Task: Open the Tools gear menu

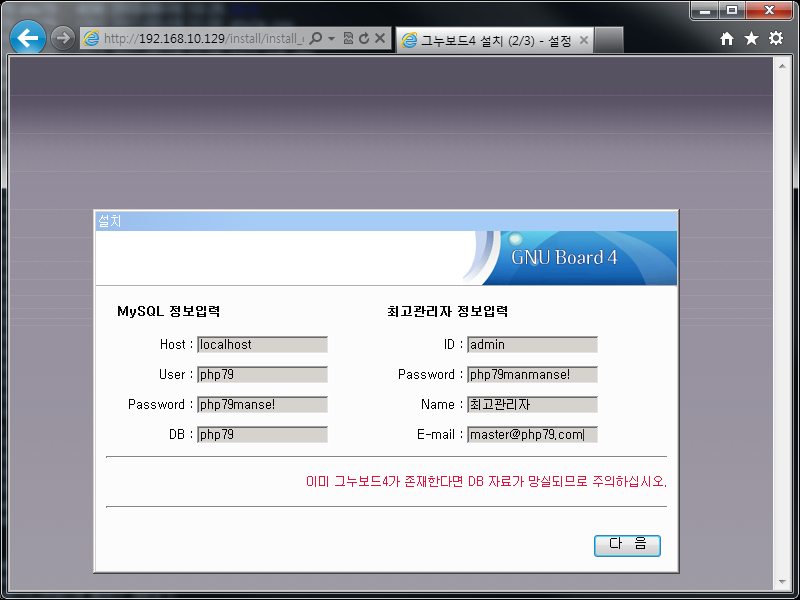Action: pos(776,38)
